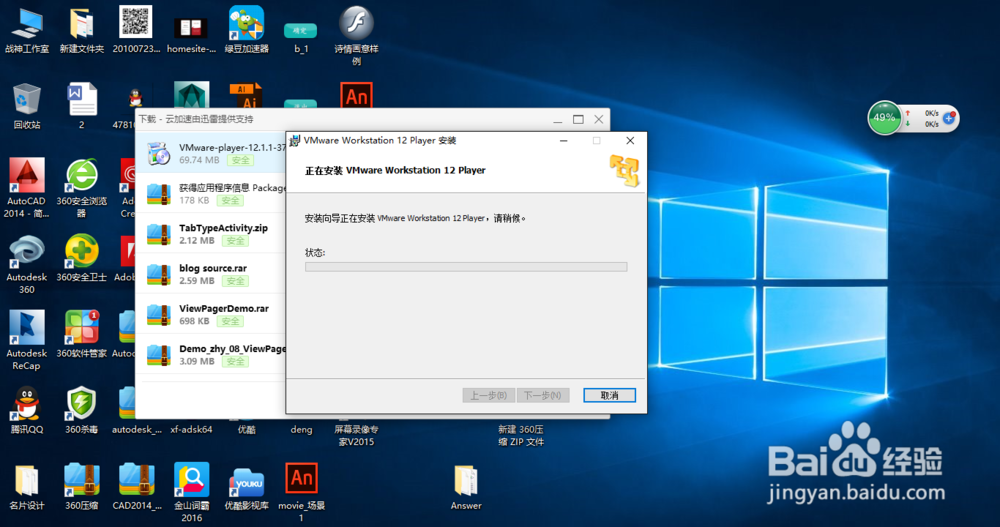The width and height of the screenshot is (1000, 527).
Task: Launch 优酷影视库 shortcut
Action: coord(246,487)
